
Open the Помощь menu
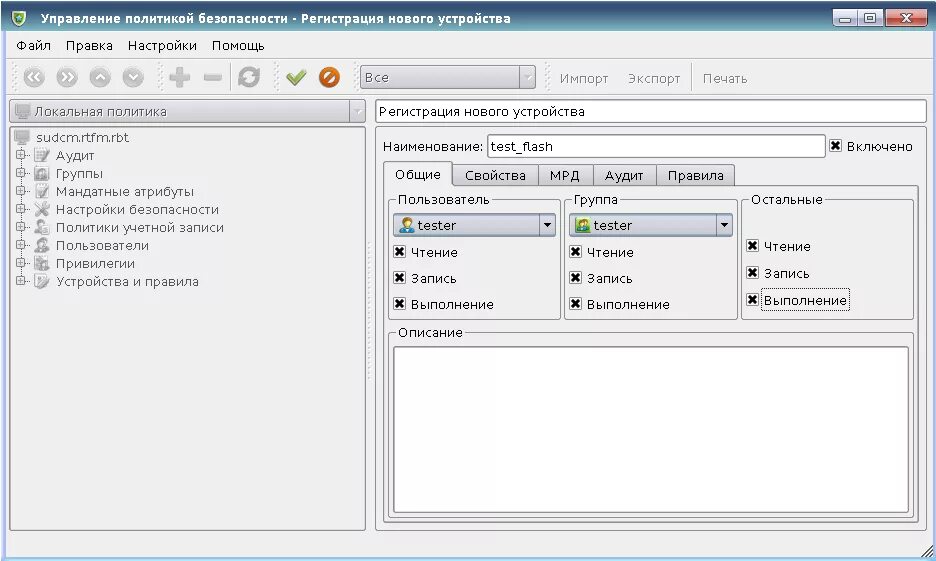(x=238, y=45)
